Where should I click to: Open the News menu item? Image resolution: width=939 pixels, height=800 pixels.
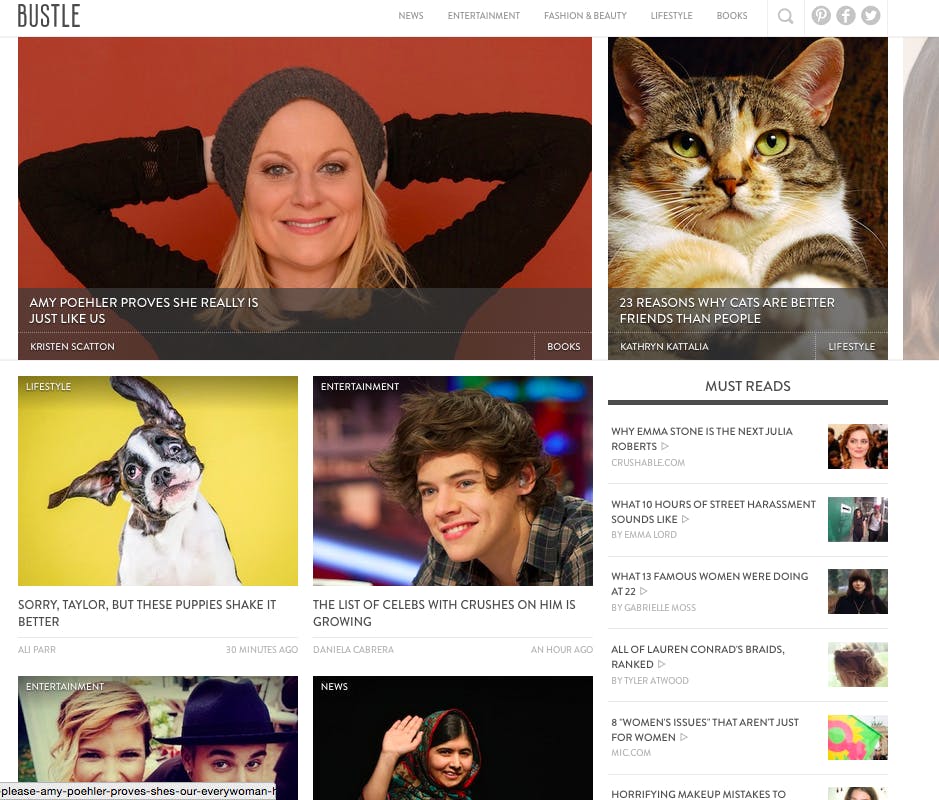[410, 16]
